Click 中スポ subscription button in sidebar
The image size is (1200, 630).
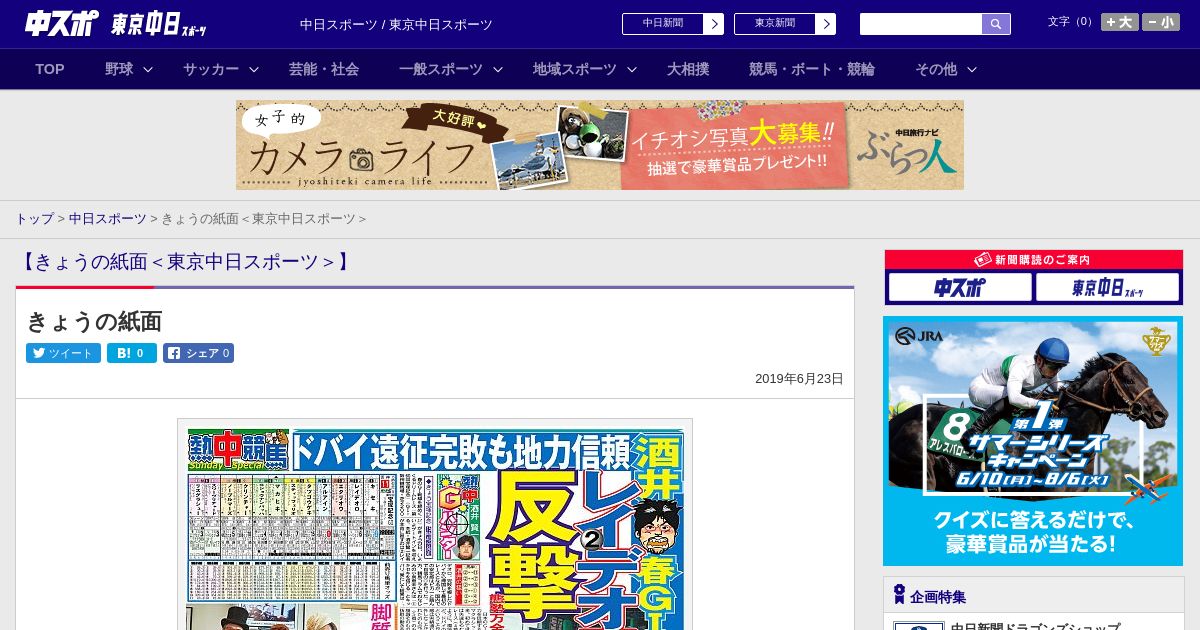tap(960, 288)
